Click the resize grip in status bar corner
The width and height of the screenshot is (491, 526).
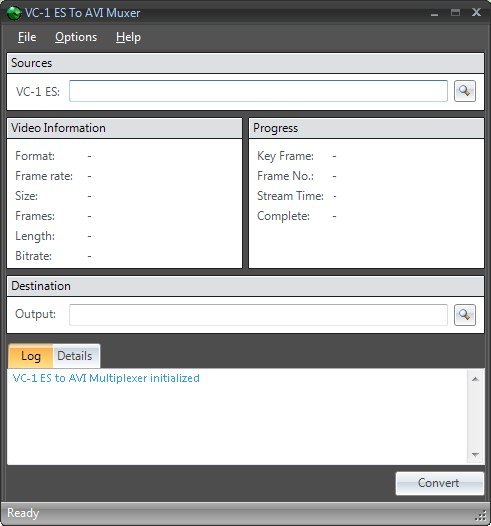click(481, 515)
